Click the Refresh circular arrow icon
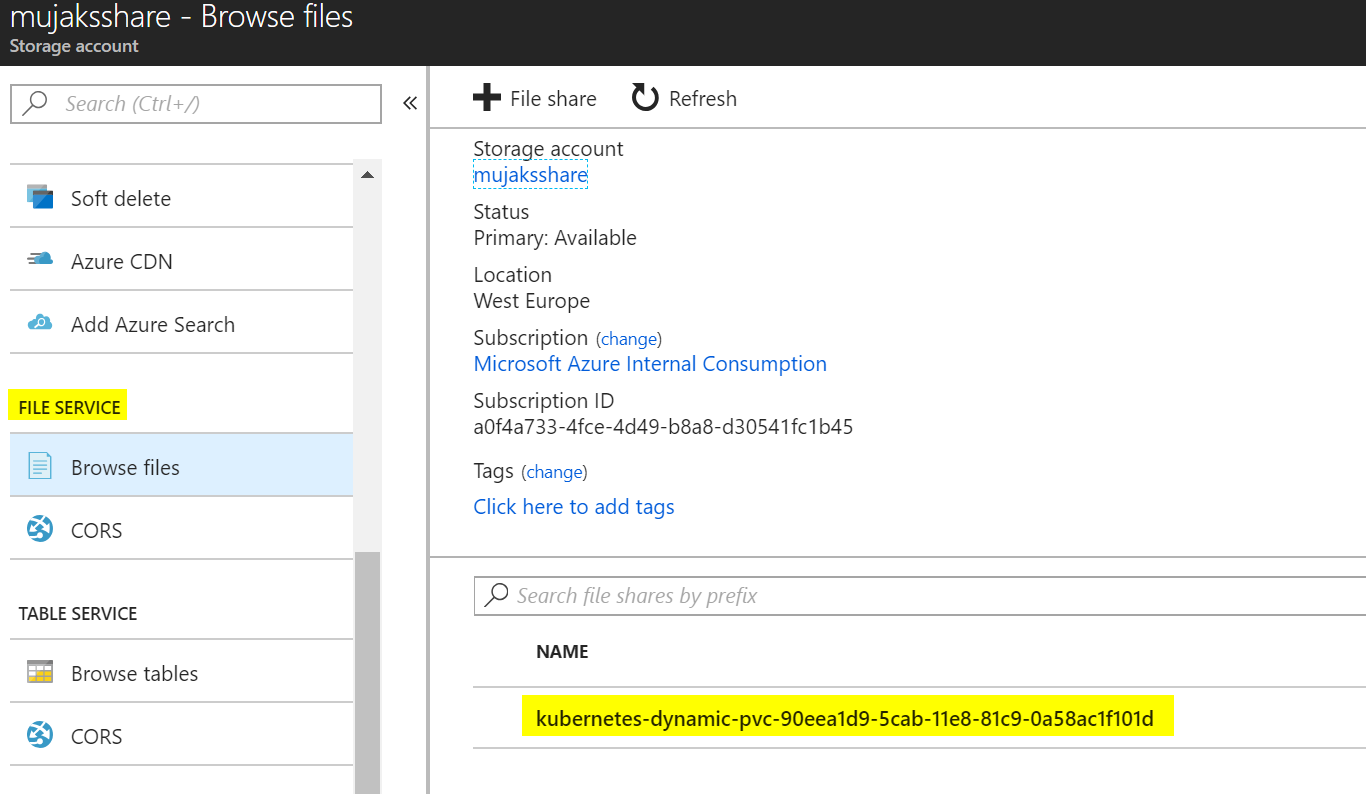This screenshot has width=1366, height=794. (645, 98)
